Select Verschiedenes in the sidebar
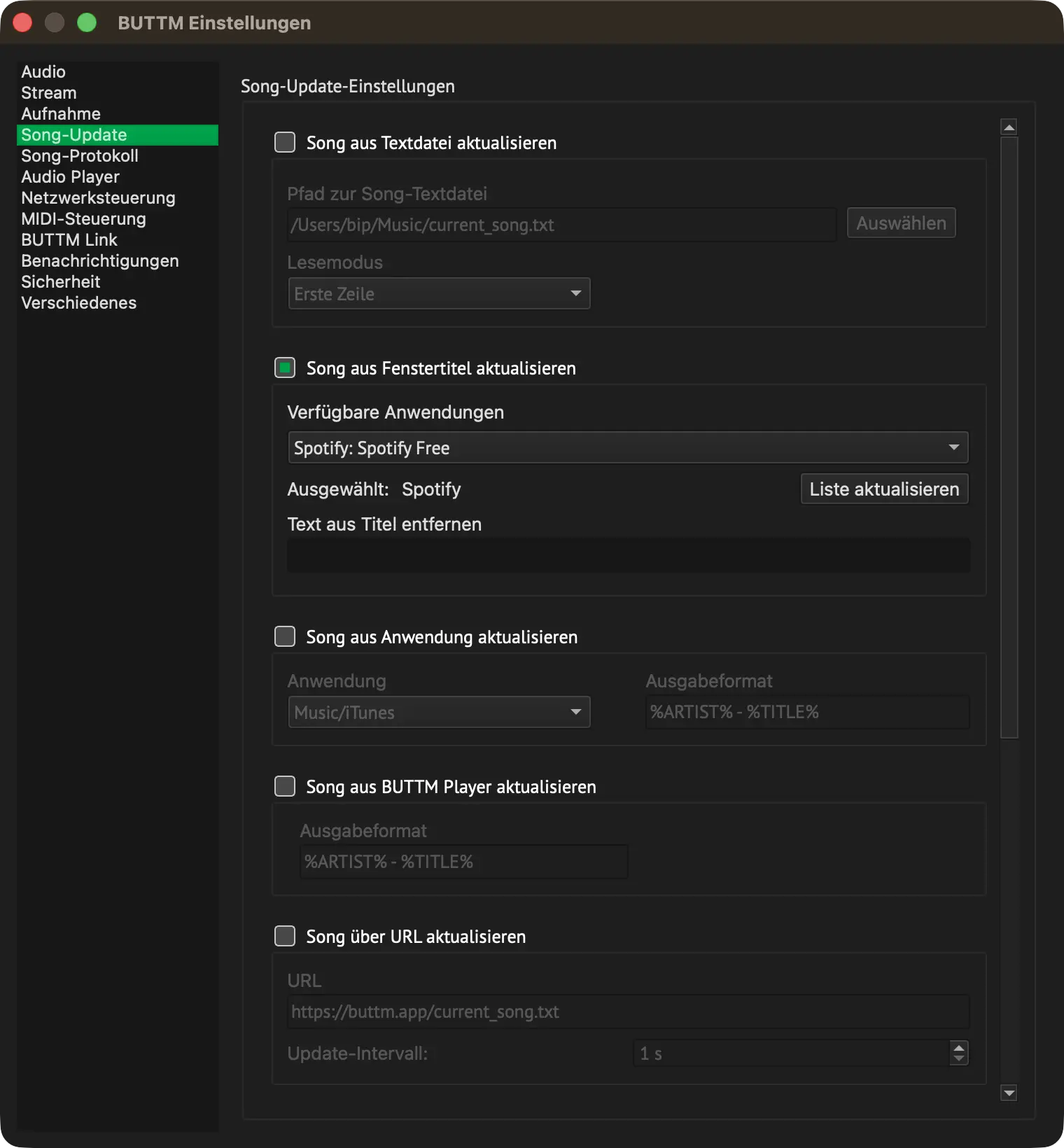The height and width of the screenshot is (1148, 1064). tap(117, 303)
